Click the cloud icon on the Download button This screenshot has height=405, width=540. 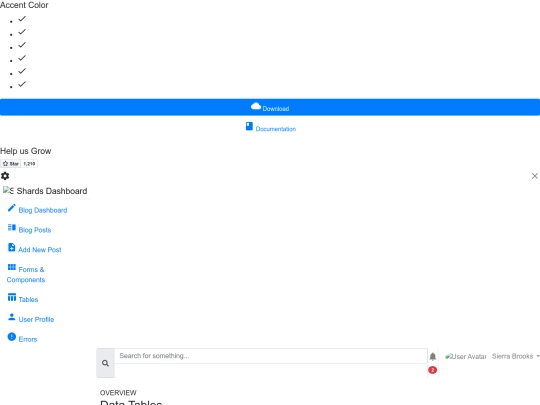click(256, 106)
